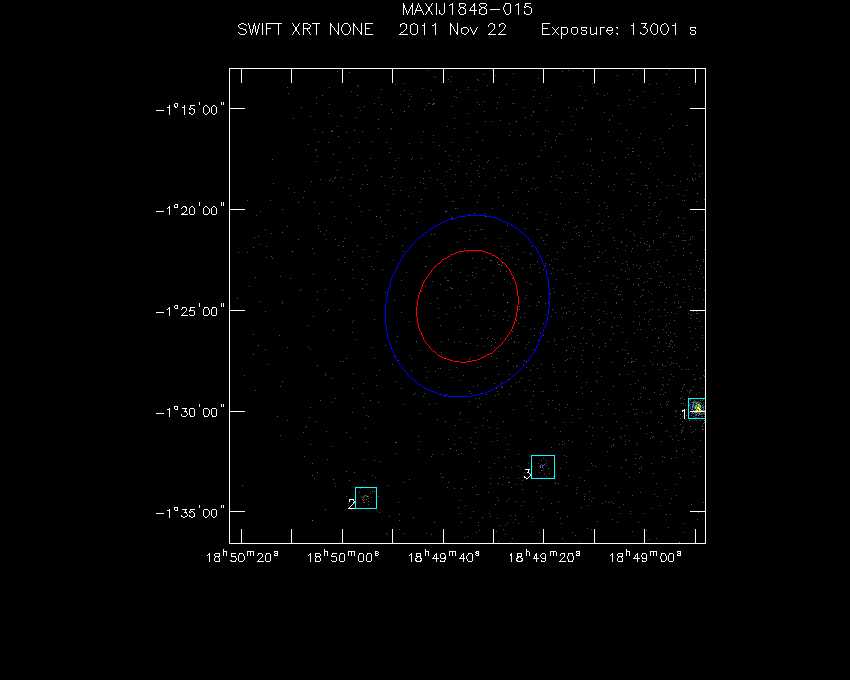
Task: Click the source number label '1'
Action: [x=684, y=414]
